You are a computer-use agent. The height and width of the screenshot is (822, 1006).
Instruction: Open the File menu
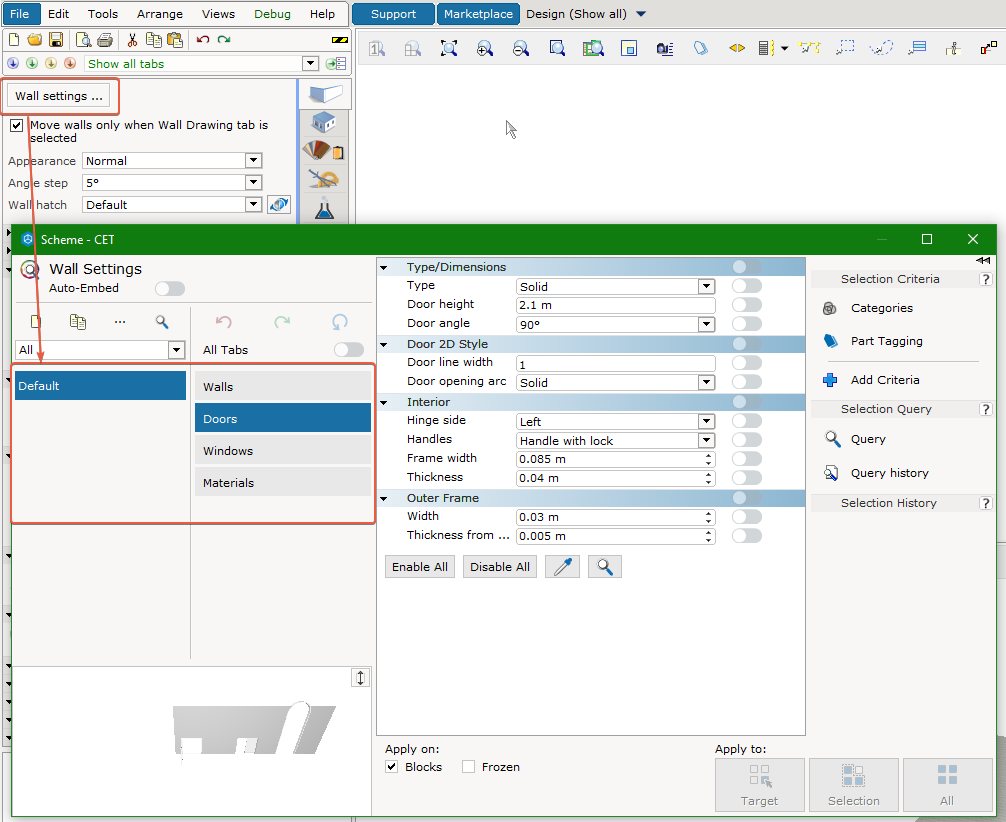20,13
